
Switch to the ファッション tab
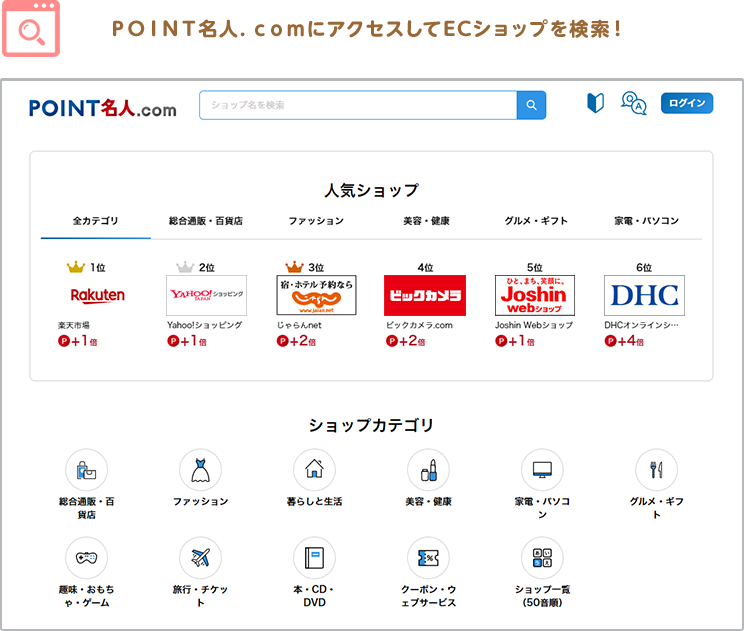316,221
